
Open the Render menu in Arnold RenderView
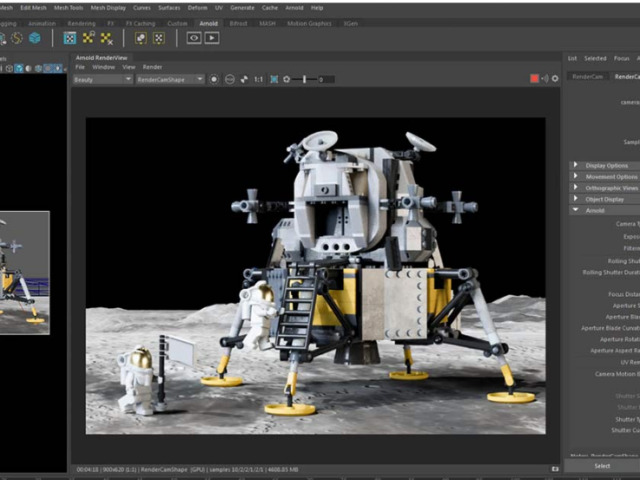coord(152,67)
